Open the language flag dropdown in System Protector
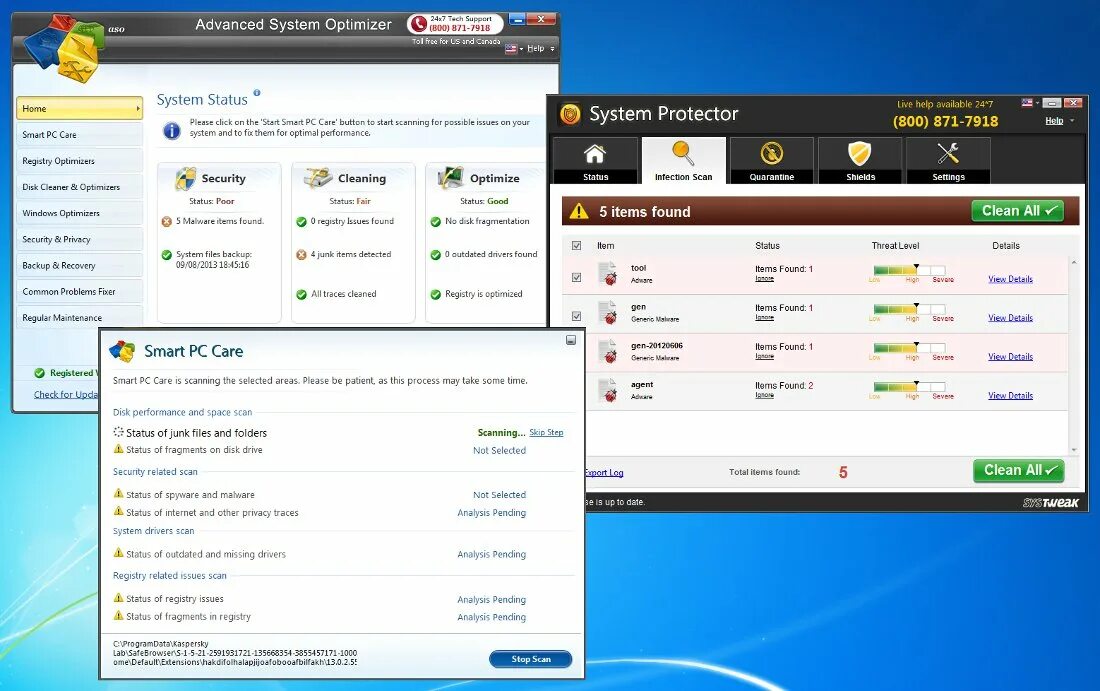Image resolution: width=1100 pixels, height=691 pixels. 1030,102
